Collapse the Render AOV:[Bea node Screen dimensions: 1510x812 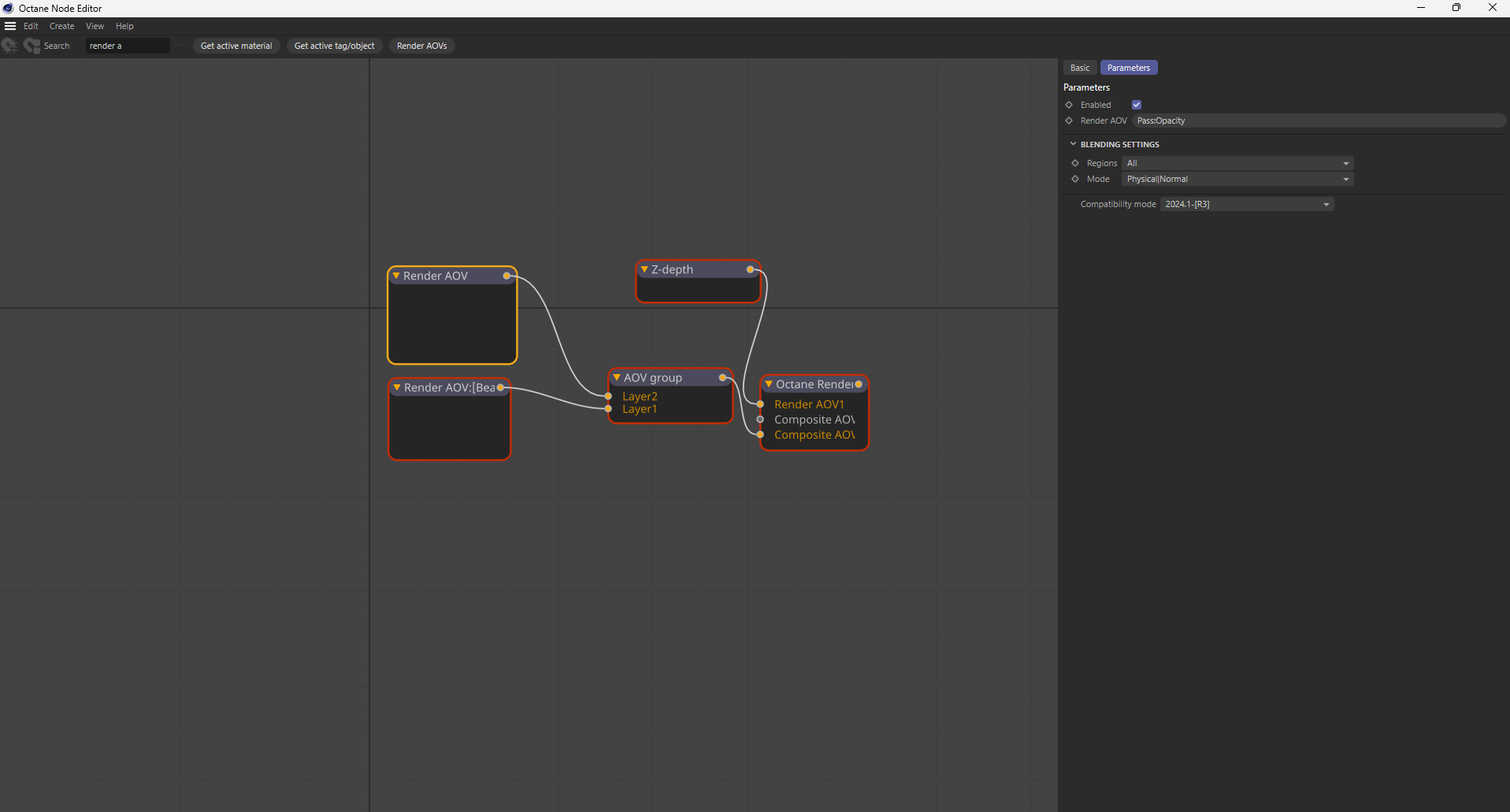pyautogui.click(x=397, y=387)
